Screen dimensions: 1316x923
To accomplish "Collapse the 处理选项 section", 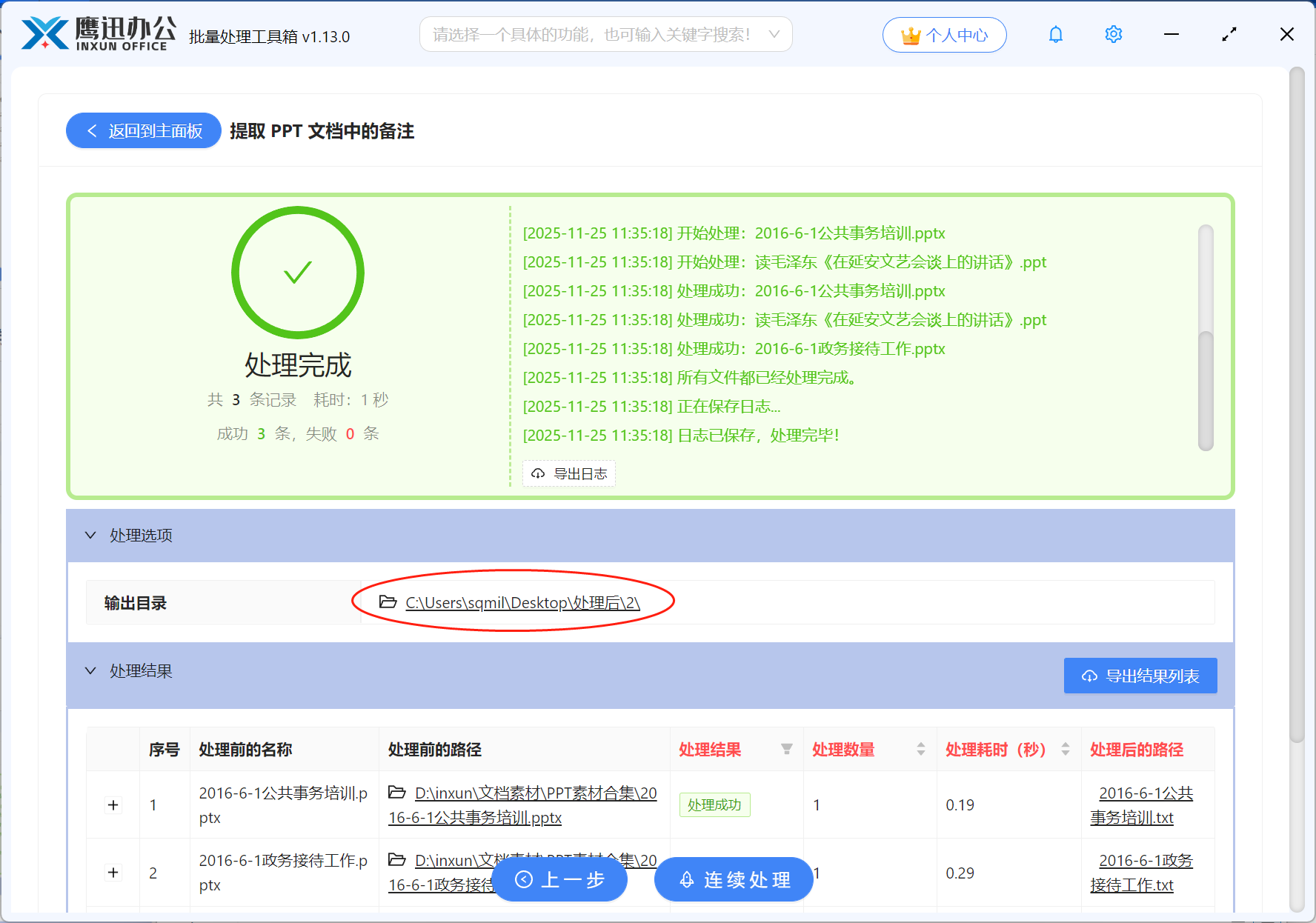I will point(90,535).
